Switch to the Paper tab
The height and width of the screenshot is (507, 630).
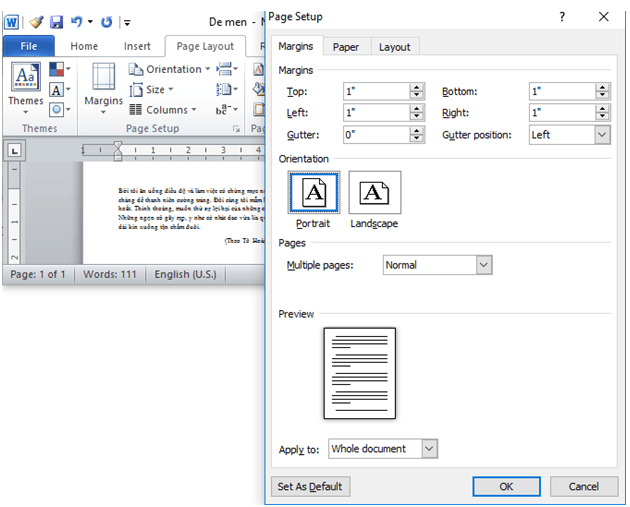tap(346, 47)
